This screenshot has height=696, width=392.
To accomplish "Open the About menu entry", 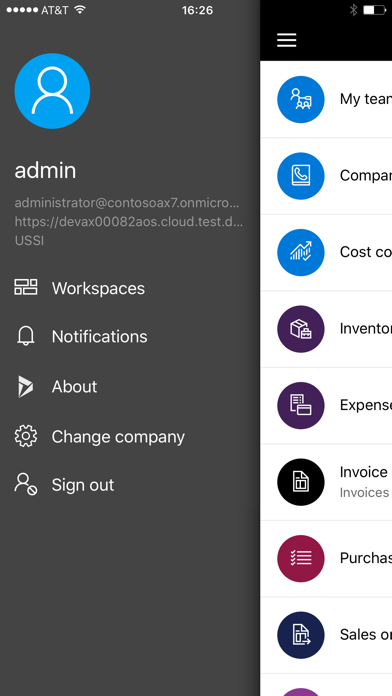I will click(x=74, y=387).
